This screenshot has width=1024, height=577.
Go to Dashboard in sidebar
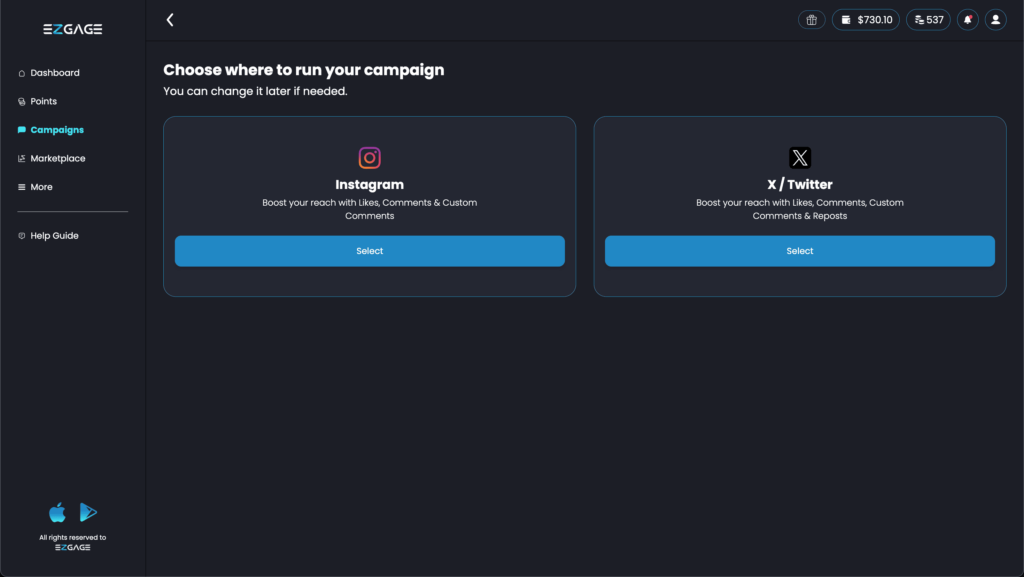[54, 73]
